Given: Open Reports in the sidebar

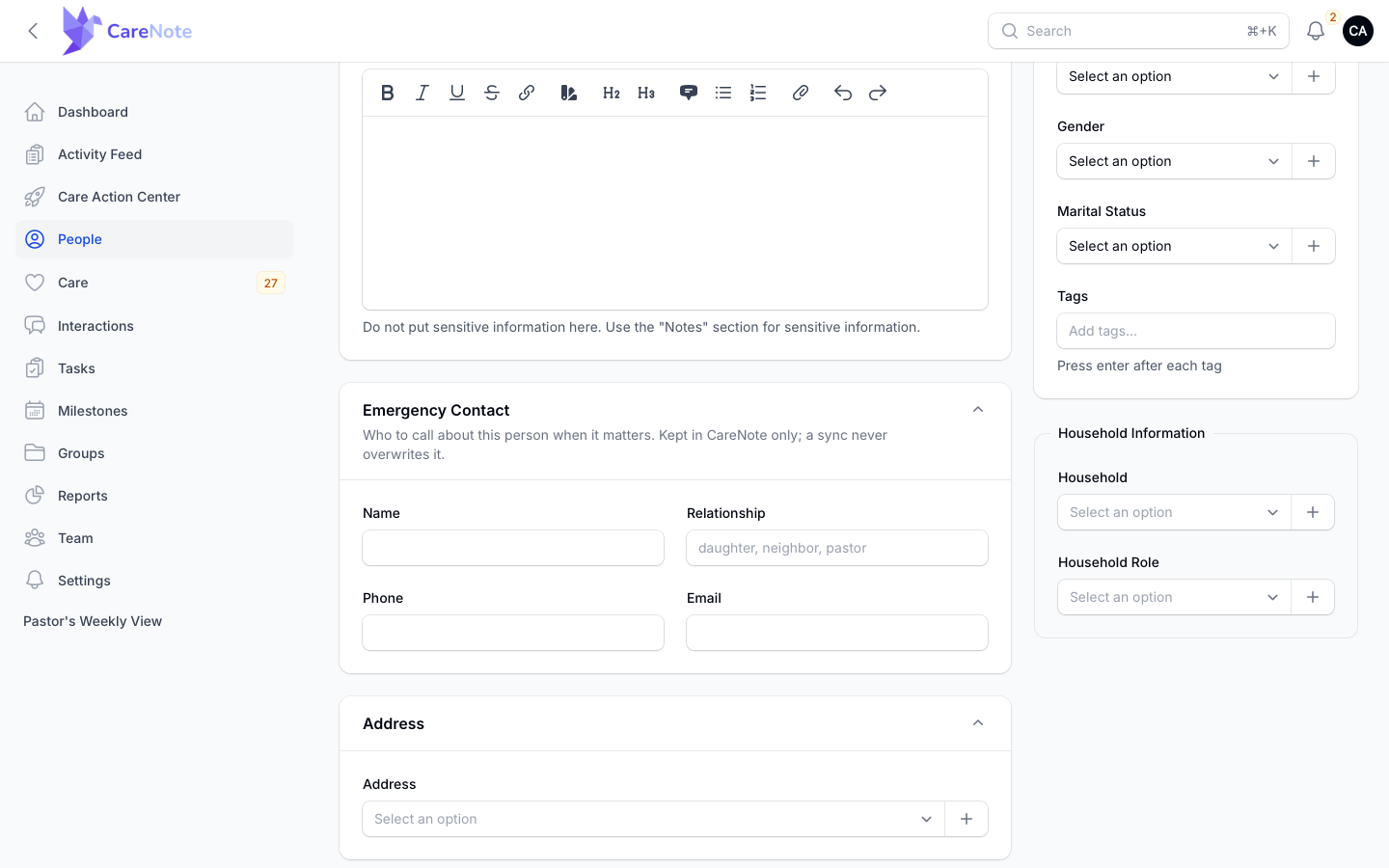Looking at the screenshot, I should coord(154,496).
